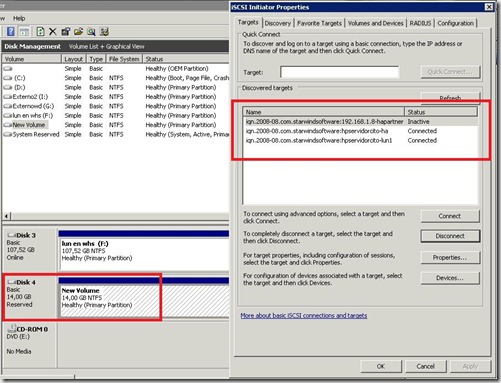Click the Disconnect button
The image size is (501, 383).
point(450,236)
